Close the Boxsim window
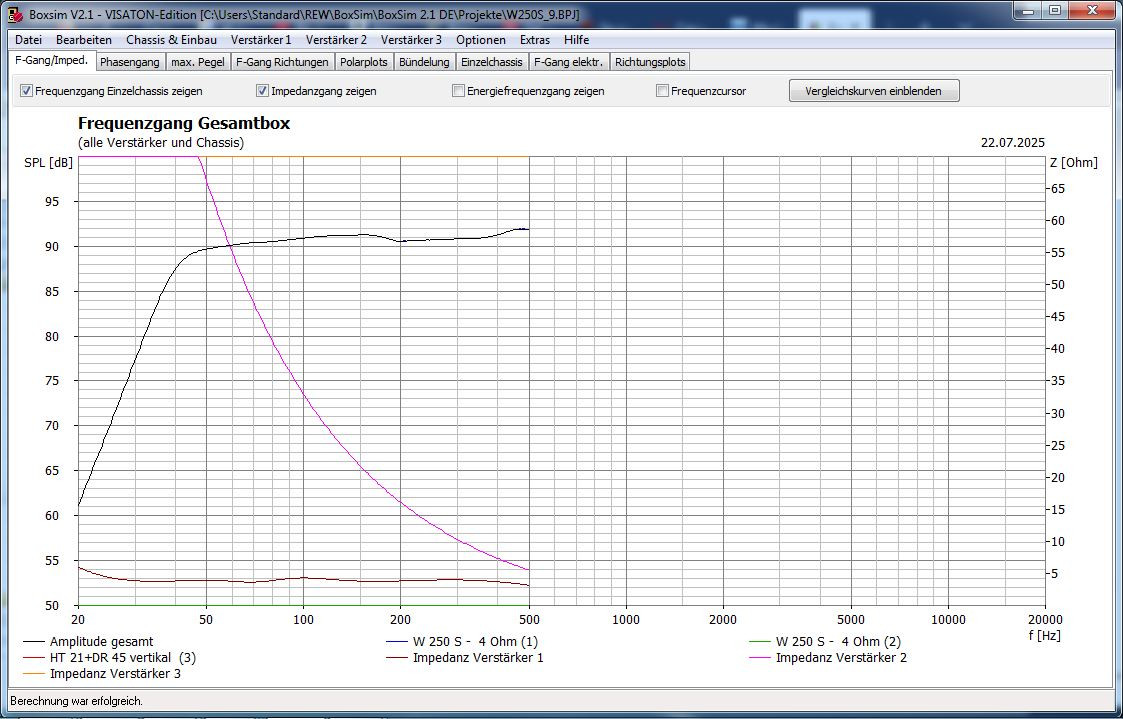The height and width of the screenshot is (719, 1123). click(1091, 11)
